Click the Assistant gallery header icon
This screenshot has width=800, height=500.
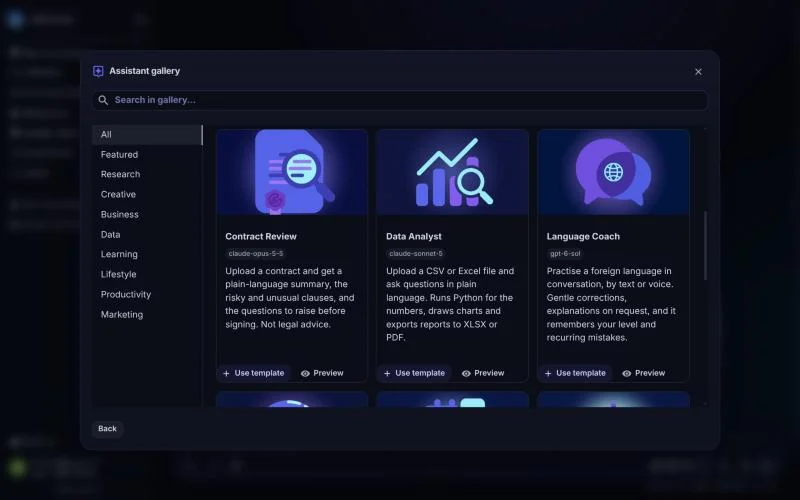click(98, 71)
